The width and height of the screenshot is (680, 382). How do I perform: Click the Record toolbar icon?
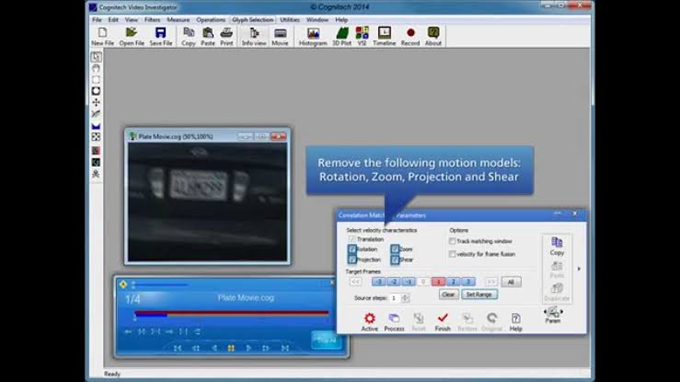pyautogui.click(x=410, y=36)
